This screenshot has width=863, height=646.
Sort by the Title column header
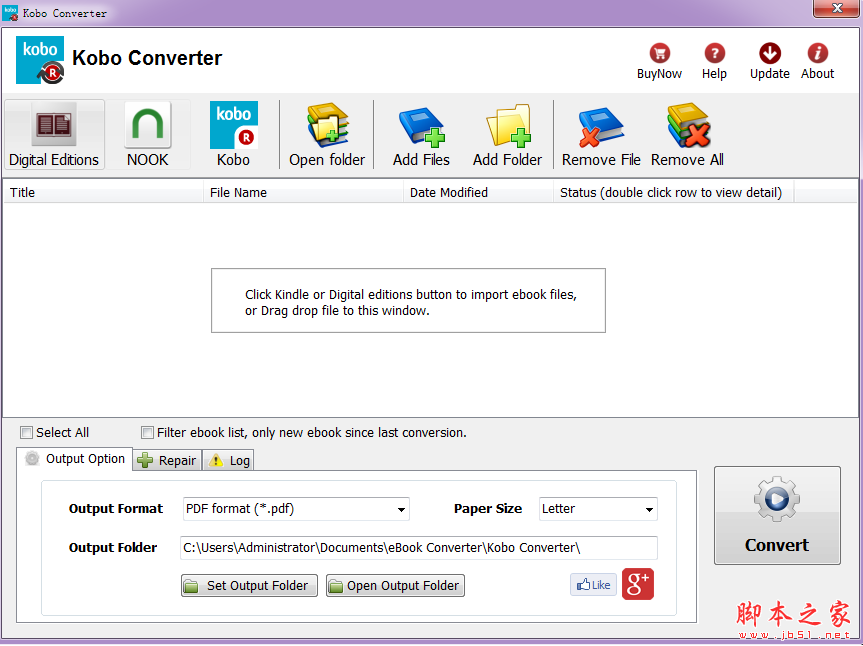pos(104,193)
